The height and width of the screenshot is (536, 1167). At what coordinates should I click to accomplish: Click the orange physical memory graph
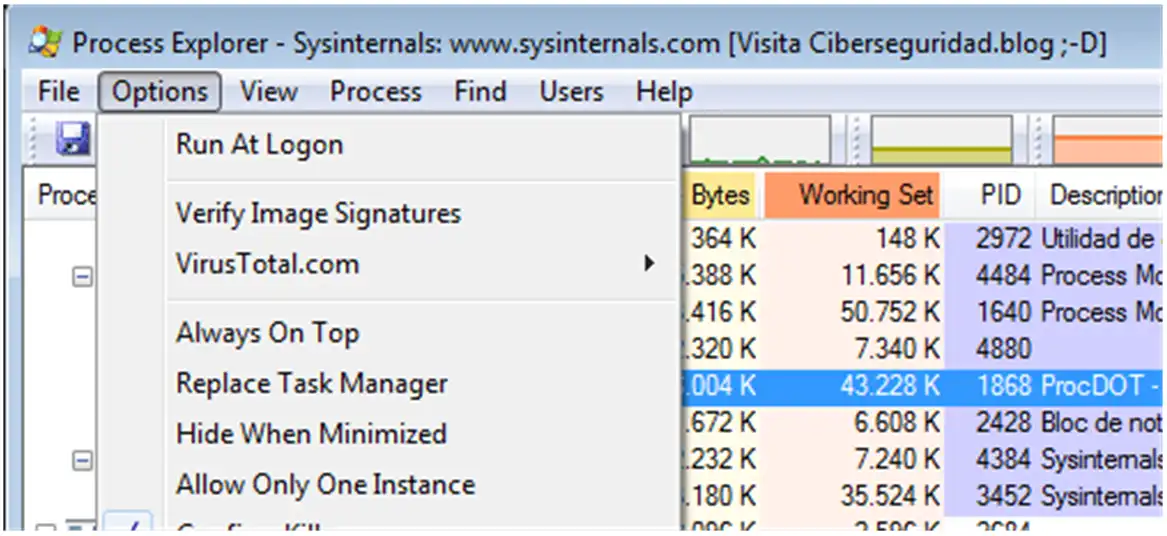[x=1108, y=139]
